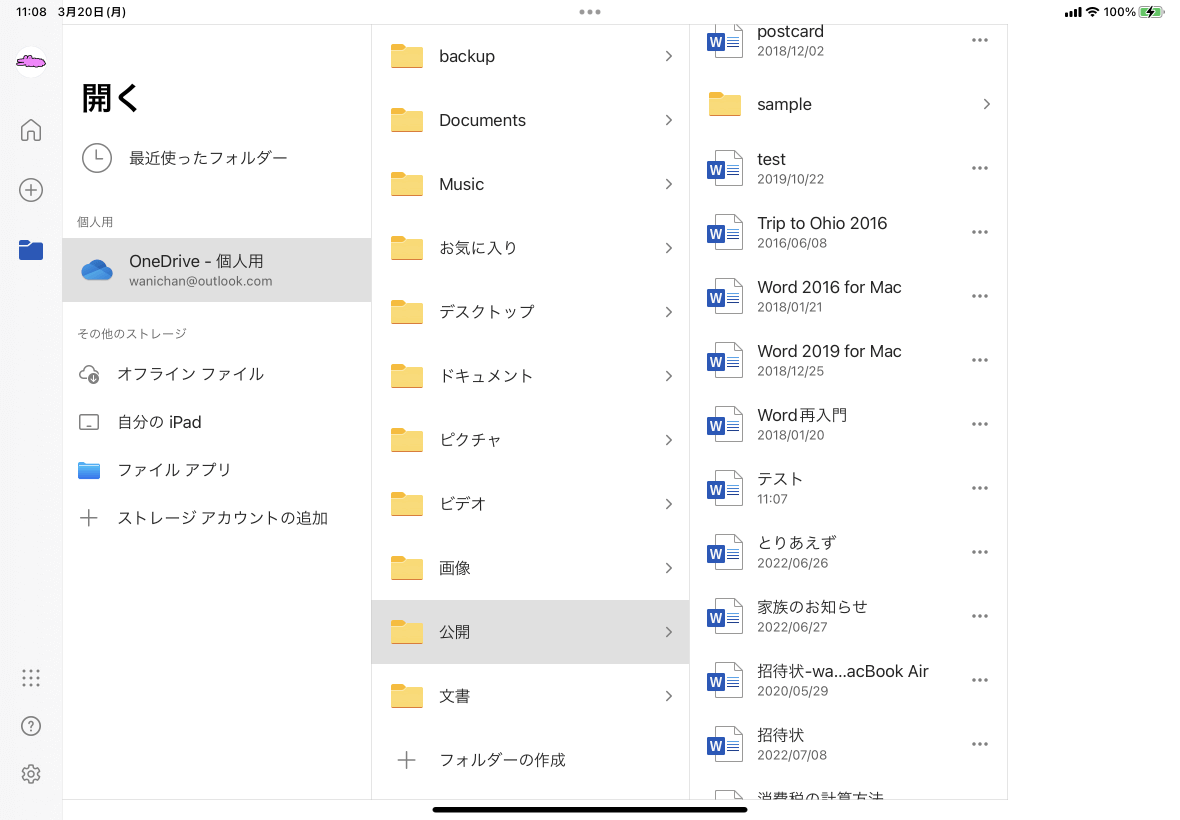Open the Settings gear icon

[31, 774]
